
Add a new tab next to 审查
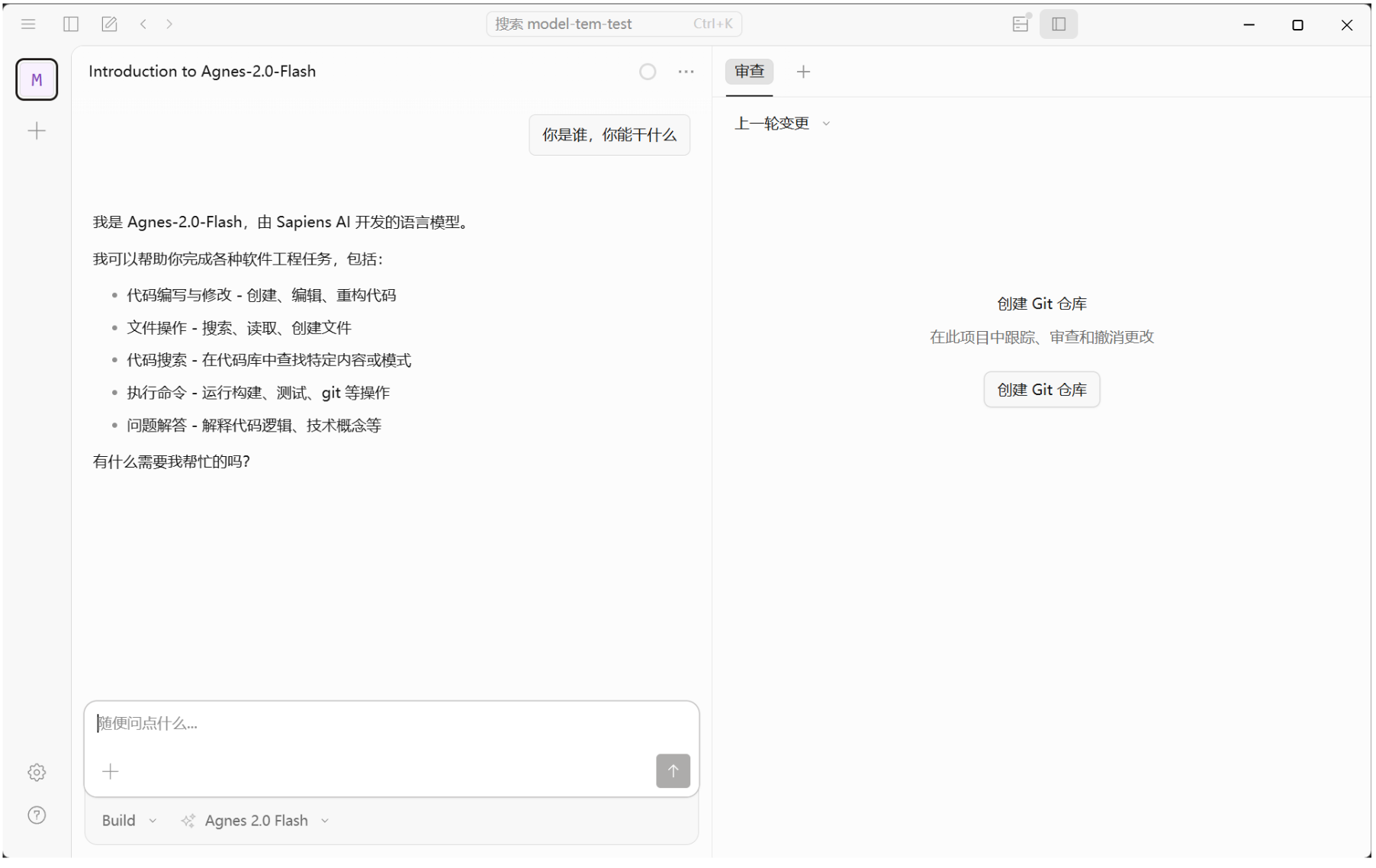pos(803,72)
